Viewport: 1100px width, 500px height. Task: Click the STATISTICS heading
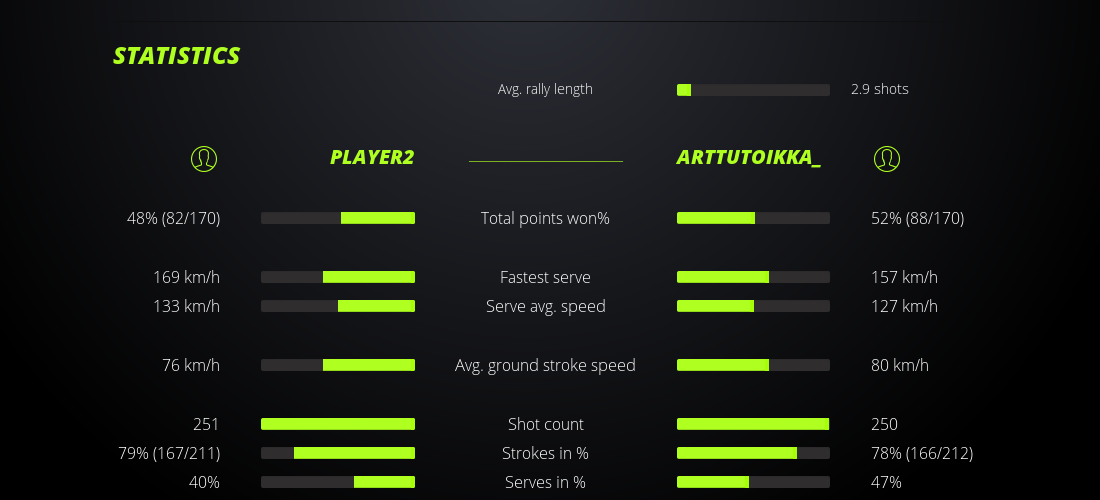[177, 56]
